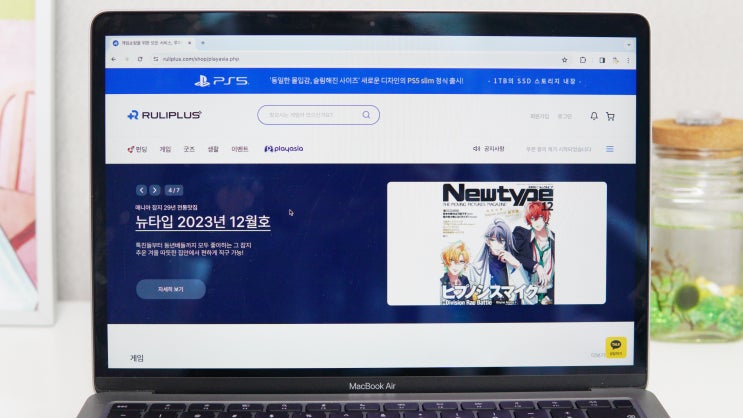Viewport: 743px width, 418px height.
Task: Open the browser tab list chevron
Action: click(629, 45)
